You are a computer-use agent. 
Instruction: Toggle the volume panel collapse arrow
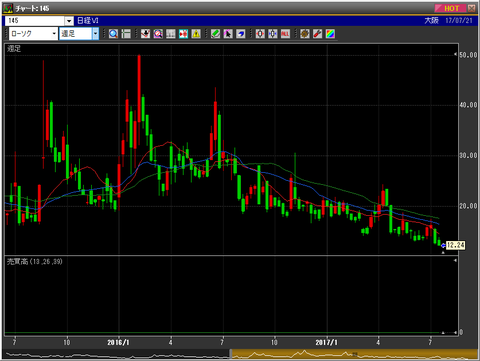tap(455, 261)
